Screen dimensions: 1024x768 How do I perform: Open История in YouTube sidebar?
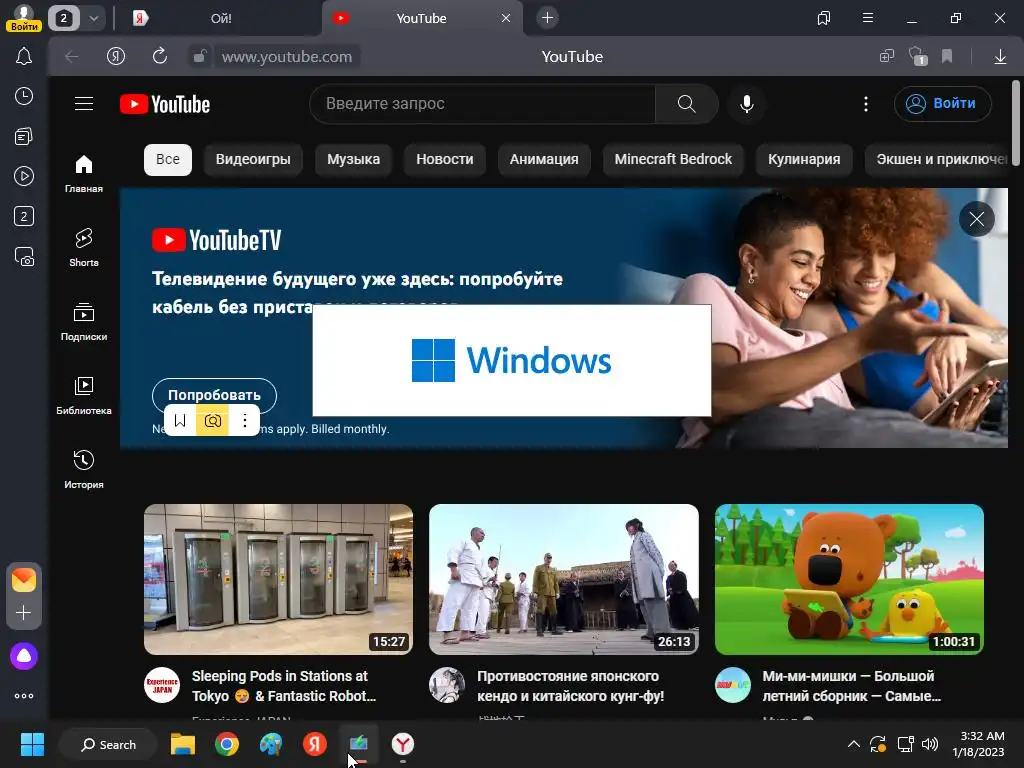tap(84, 469)
